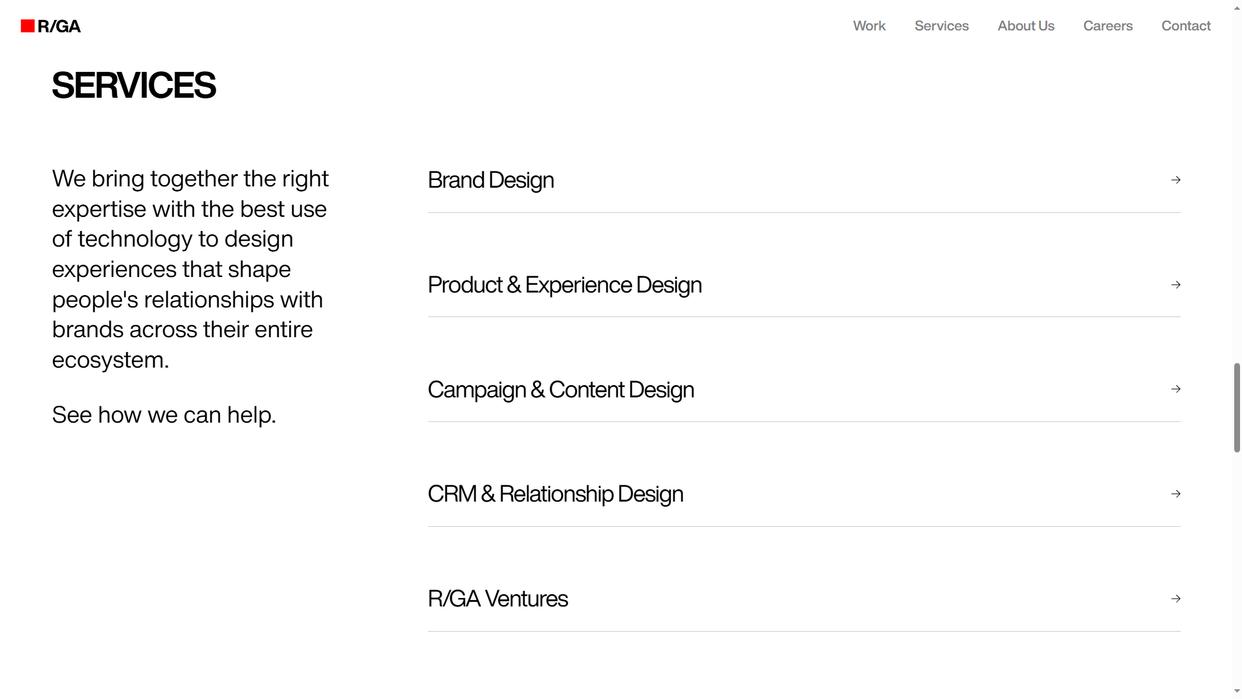
Task: Open the Work nav menu item
Action: point(869,26)
